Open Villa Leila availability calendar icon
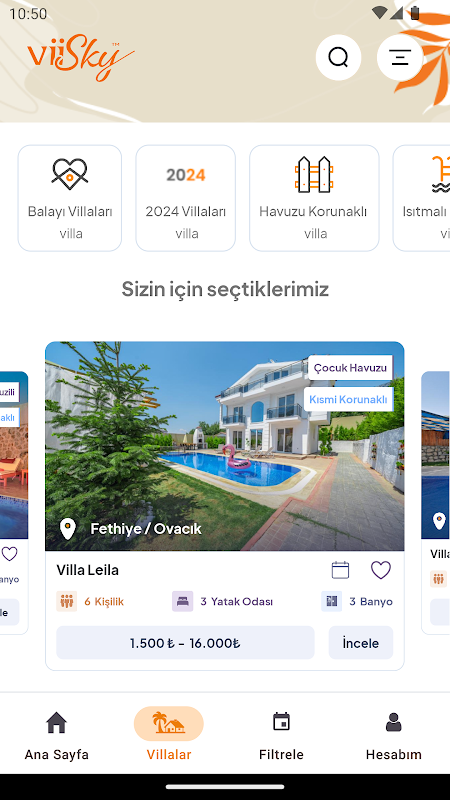The image size is (450, 800). coord(340,570)
